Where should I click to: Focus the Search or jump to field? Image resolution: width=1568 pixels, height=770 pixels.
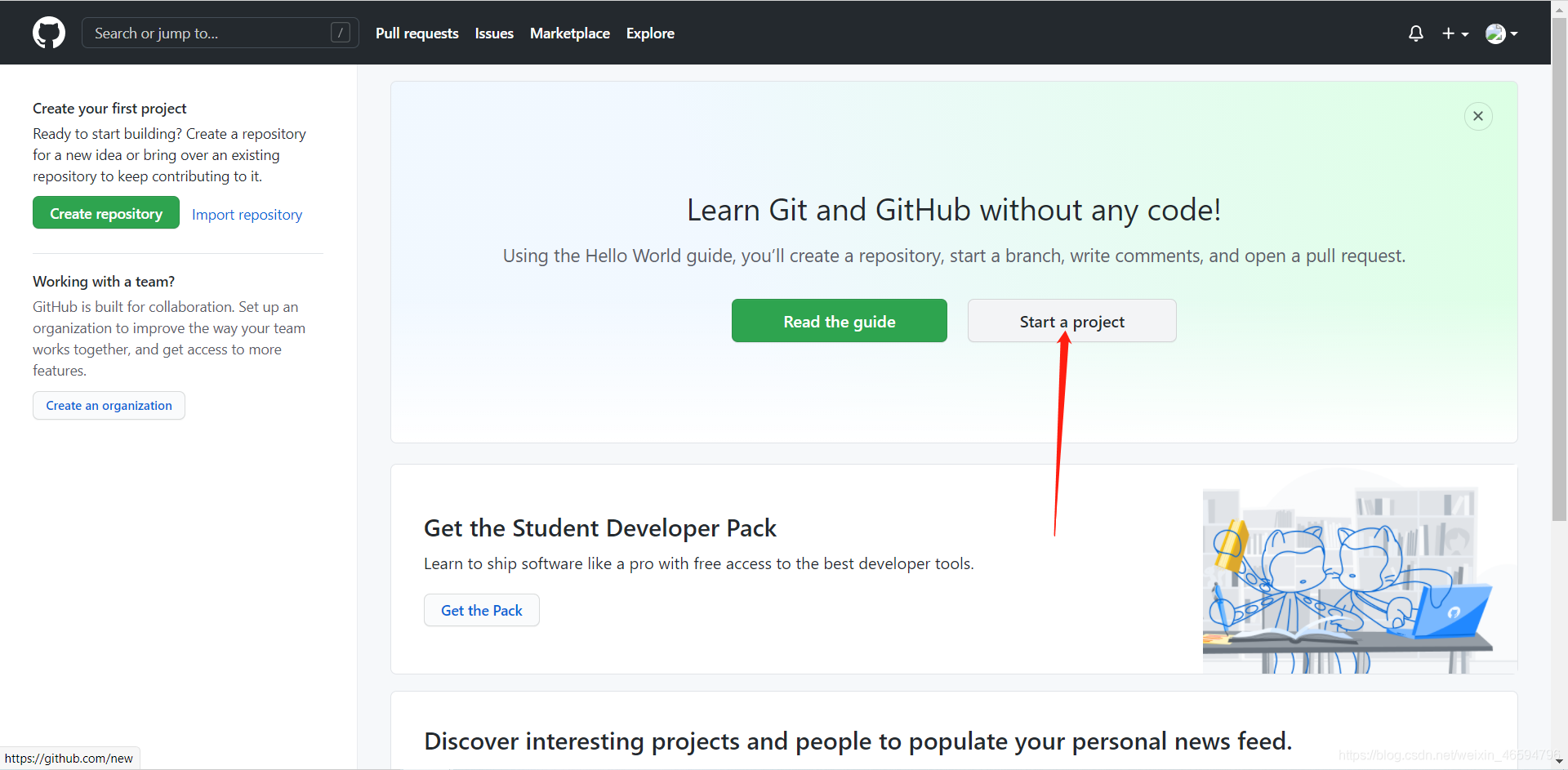[220, 33]
